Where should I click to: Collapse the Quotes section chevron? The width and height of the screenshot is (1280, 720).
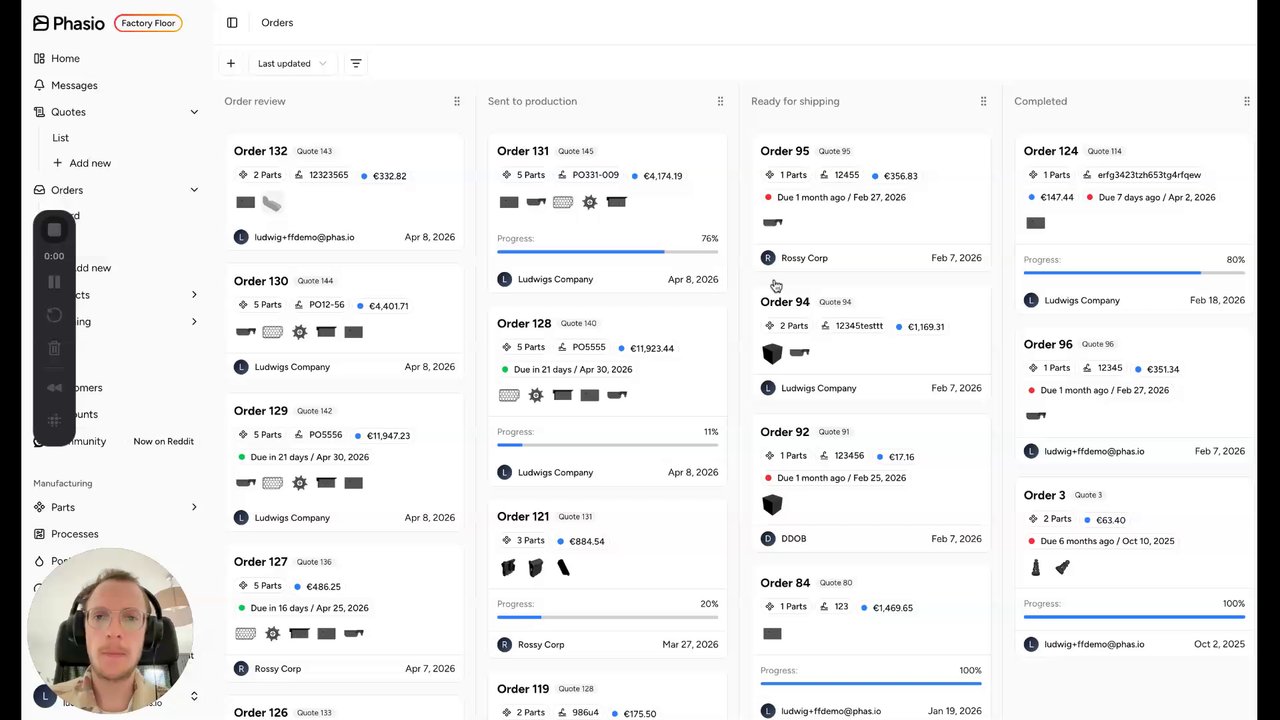(194, 112)
